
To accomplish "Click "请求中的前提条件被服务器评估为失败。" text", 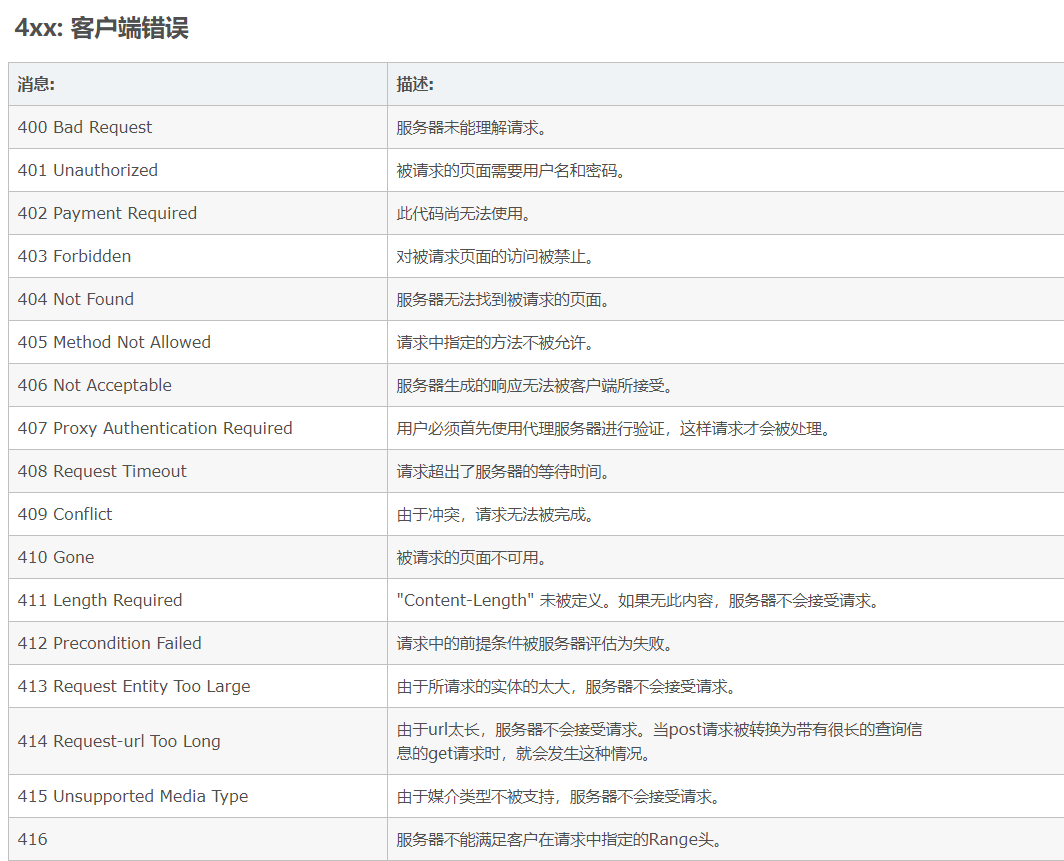I will (x=535, y=643).
